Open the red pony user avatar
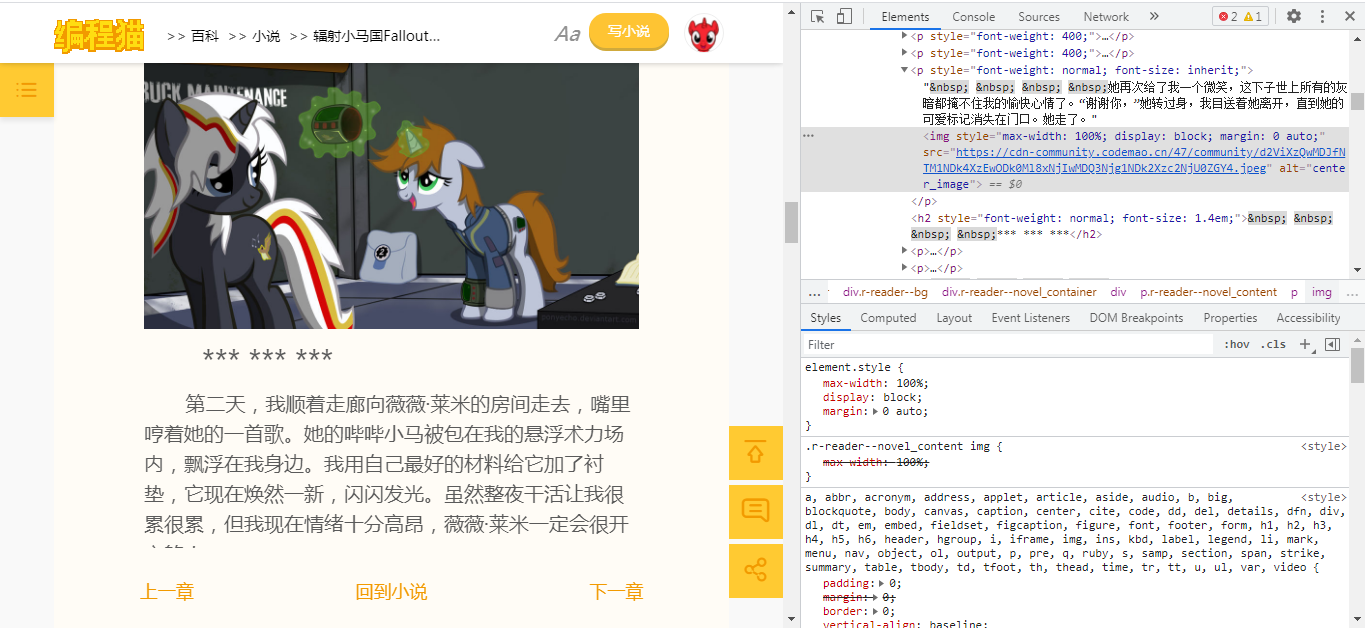 tap(704, 34)
